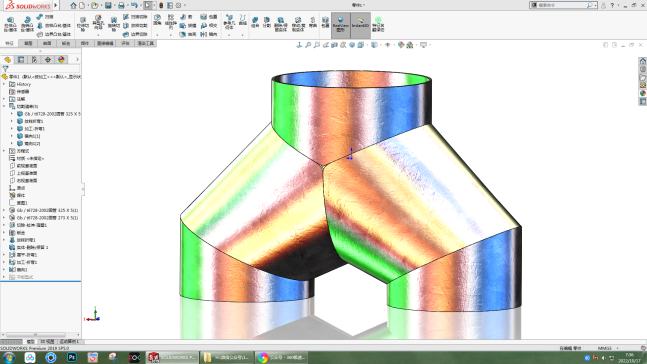647x364 pixels.
Task: Click the Open file icon
Action: 95,5
